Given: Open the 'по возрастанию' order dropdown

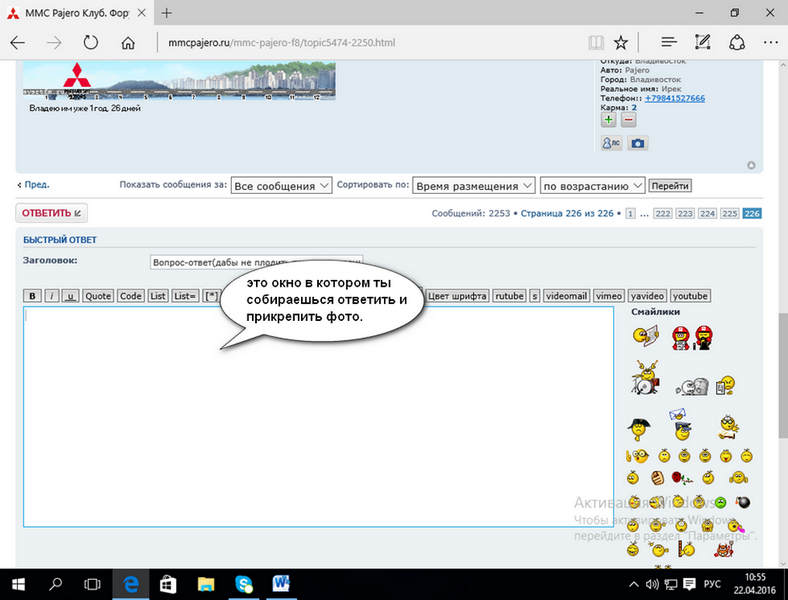Looking at the screenshot, I should pos(592,186).
